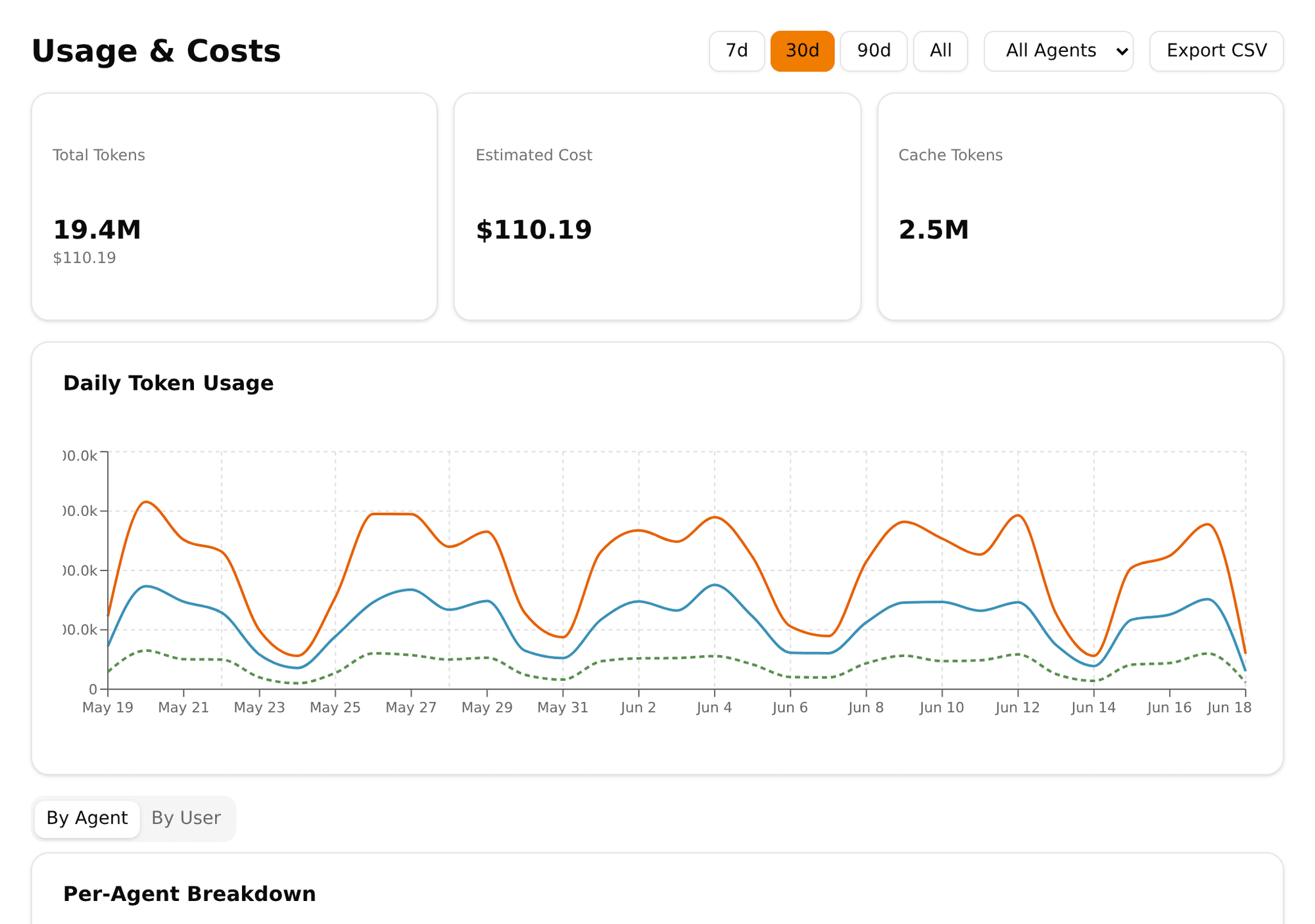This screenshot has width=1315, height=924.
Task: Click the Jun 10 axis label
Action: tap(942, 708)
